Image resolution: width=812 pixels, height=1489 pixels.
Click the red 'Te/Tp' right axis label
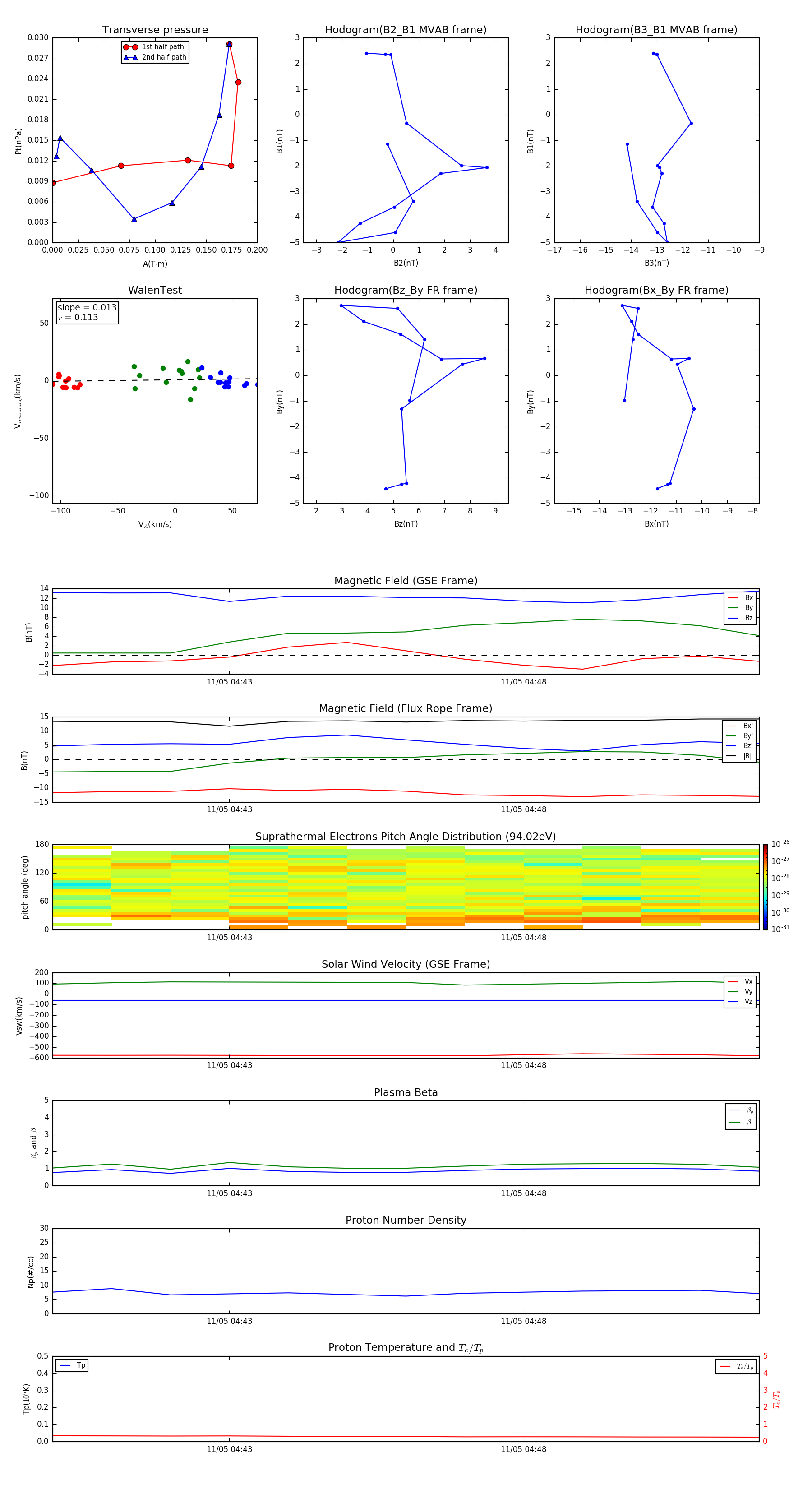point(777,1399)
